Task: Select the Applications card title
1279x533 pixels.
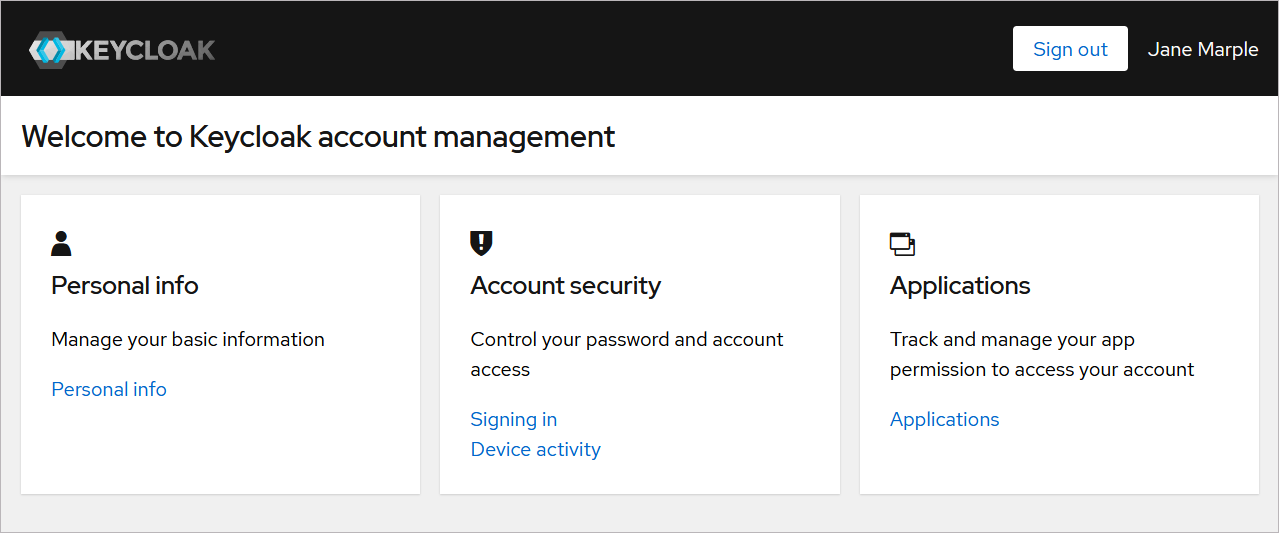Action: [x=960, y=286]
